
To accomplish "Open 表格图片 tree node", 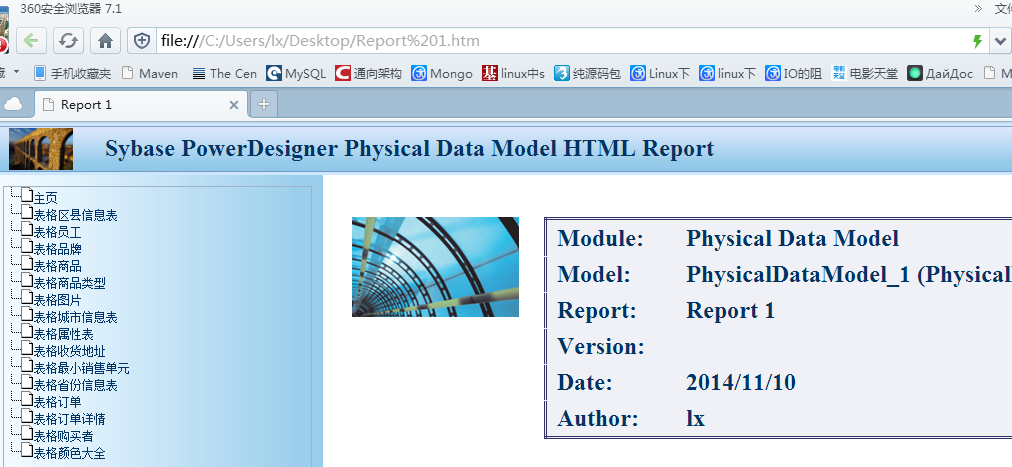I will click(57, 300).
